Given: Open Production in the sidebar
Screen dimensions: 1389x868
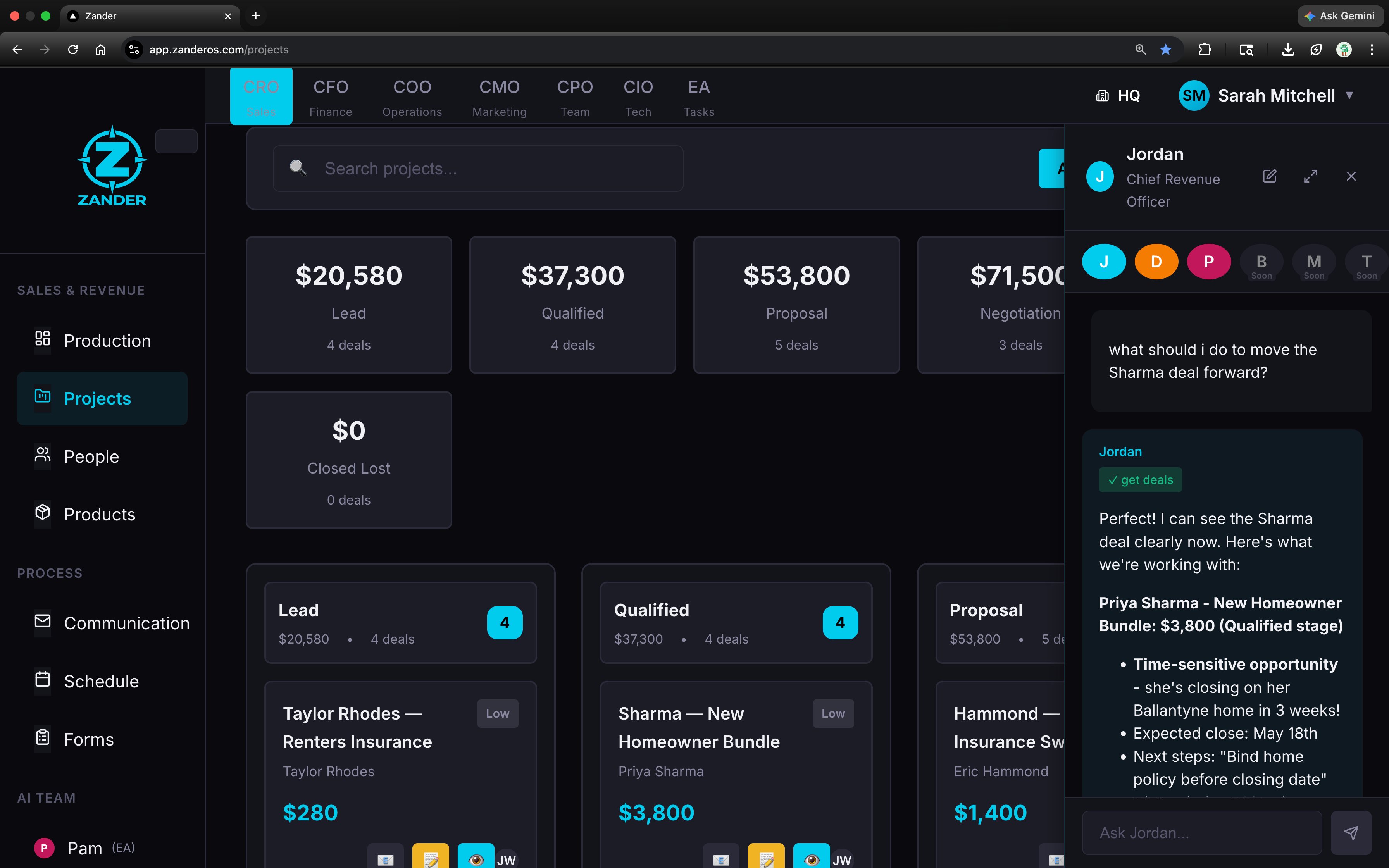Looking at the screenshot, I should (102, 341).
